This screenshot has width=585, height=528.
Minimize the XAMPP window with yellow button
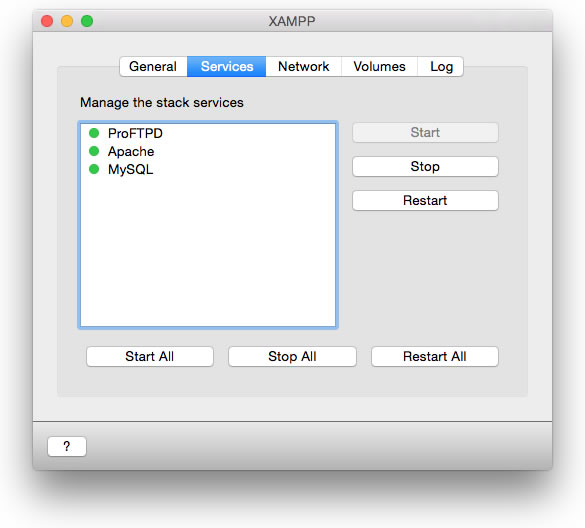(x=67, y=21)
